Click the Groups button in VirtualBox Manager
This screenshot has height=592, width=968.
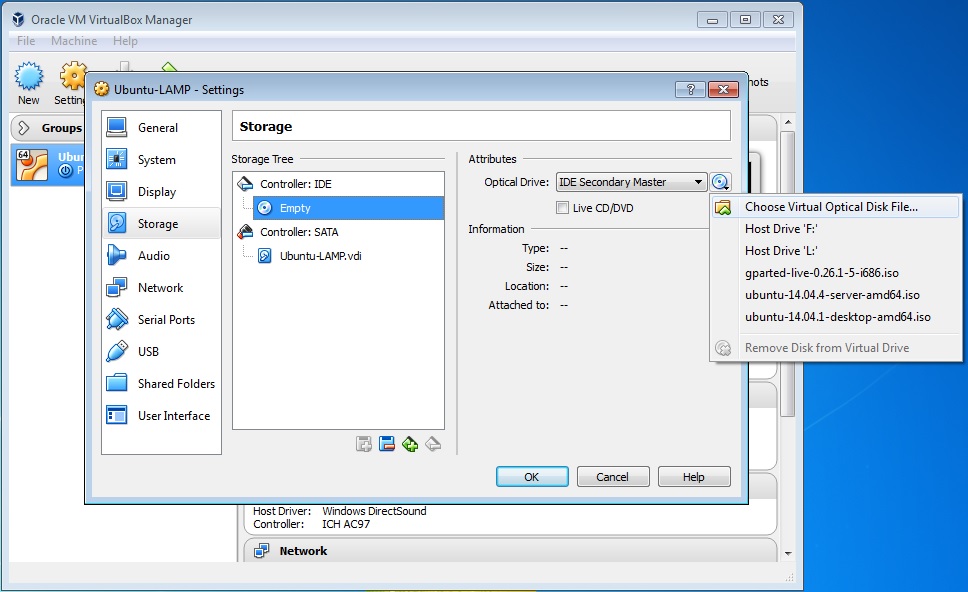(x=48, y=128)
